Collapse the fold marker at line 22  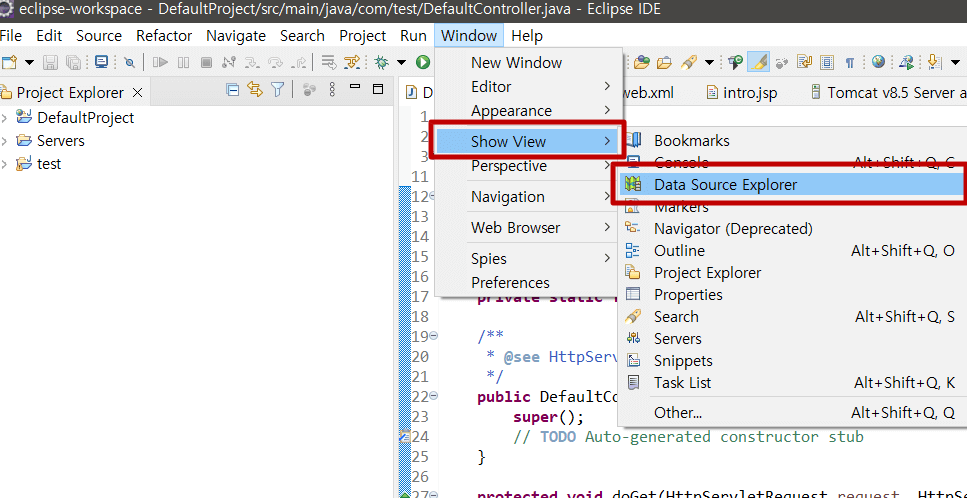point(434,396)
